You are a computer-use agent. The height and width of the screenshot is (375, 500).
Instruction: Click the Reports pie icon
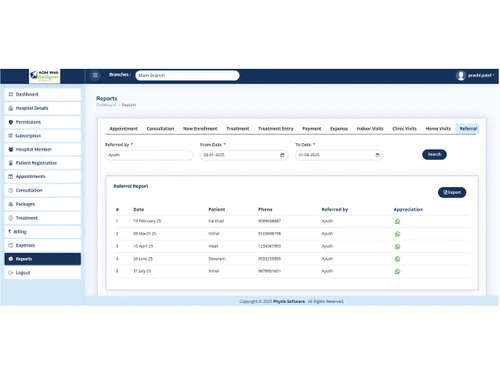11,259
